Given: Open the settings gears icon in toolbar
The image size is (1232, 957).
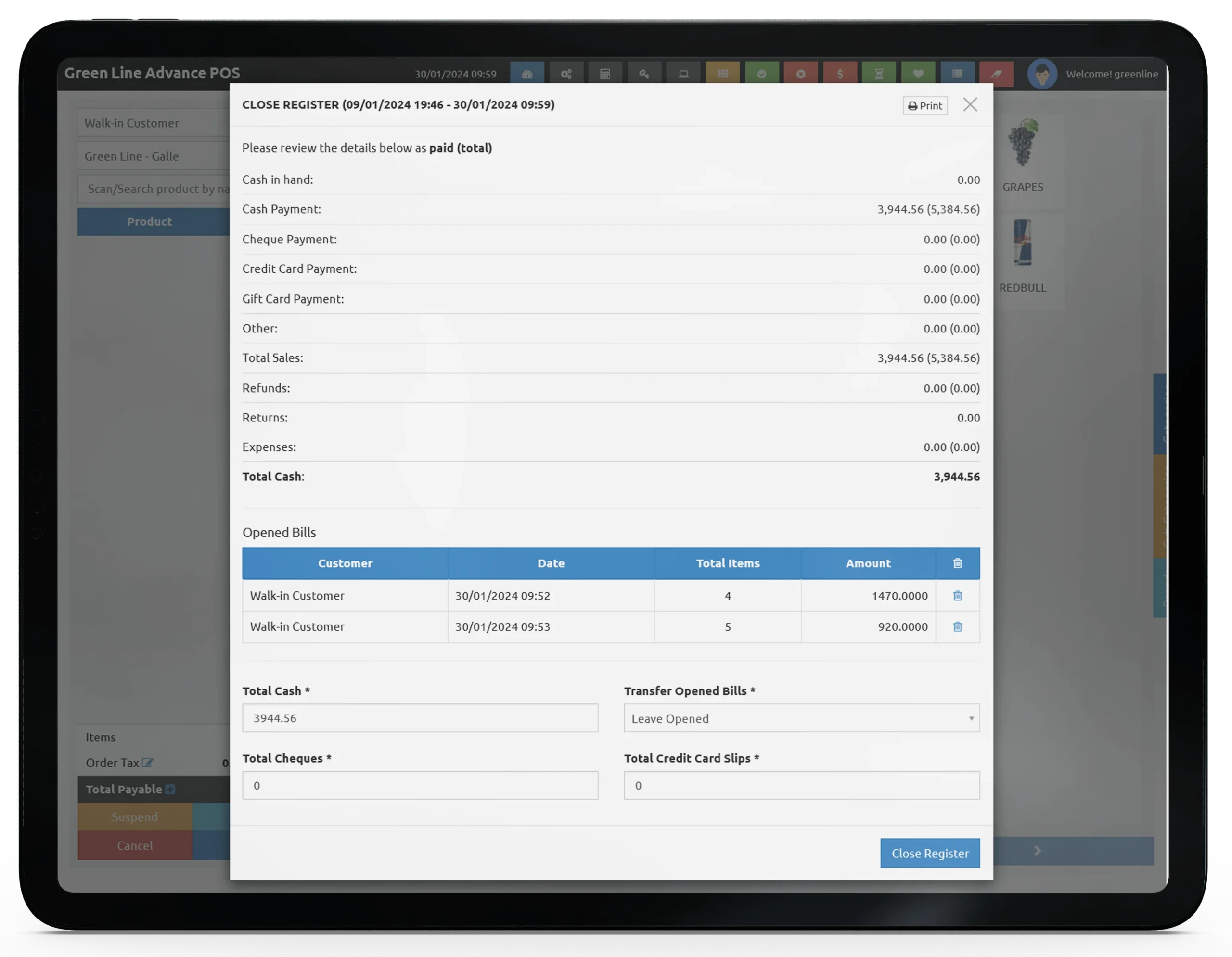Looking at the screenshot, I should (566, 73).
